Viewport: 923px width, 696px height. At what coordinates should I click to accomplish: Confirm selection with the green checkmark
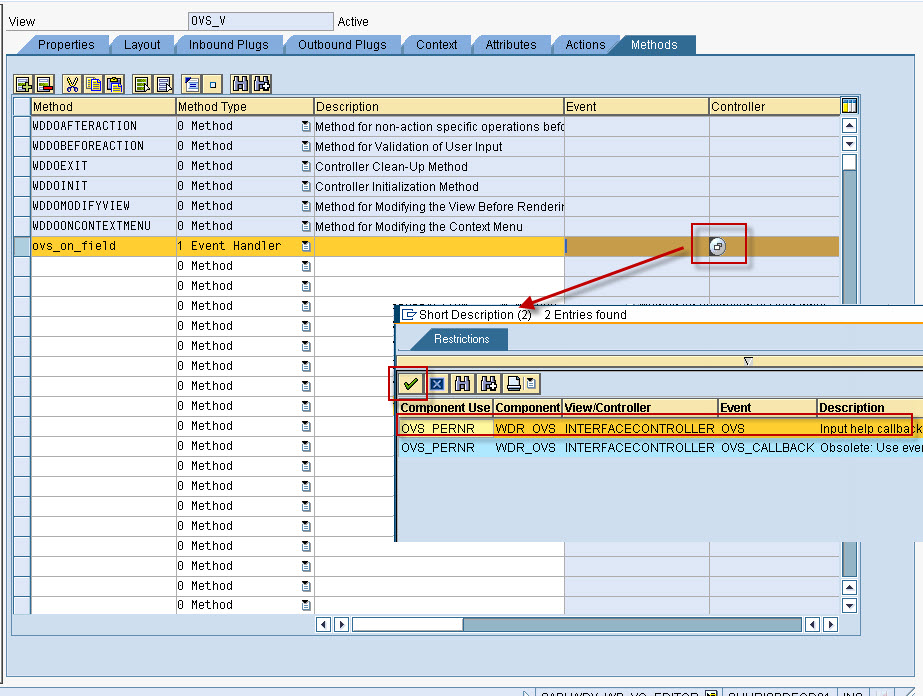coord(410,383)
